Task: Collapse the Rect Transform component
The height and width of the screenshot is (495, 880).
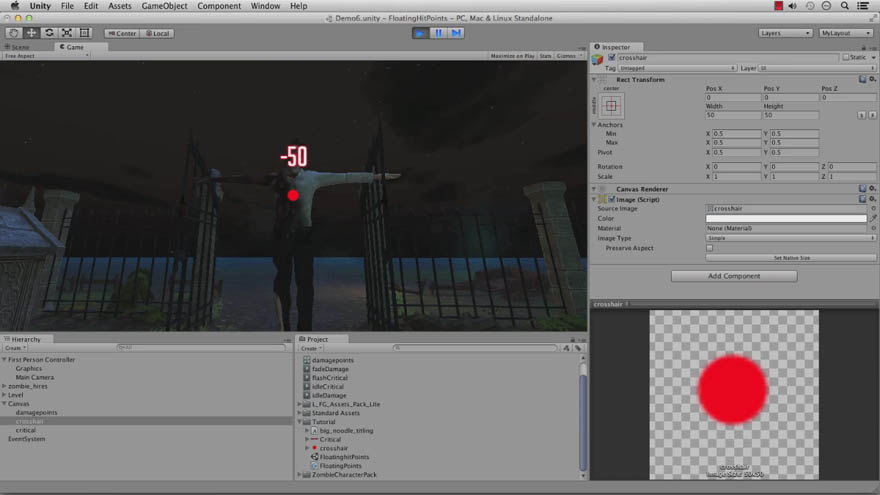Action: click(594, 80)
